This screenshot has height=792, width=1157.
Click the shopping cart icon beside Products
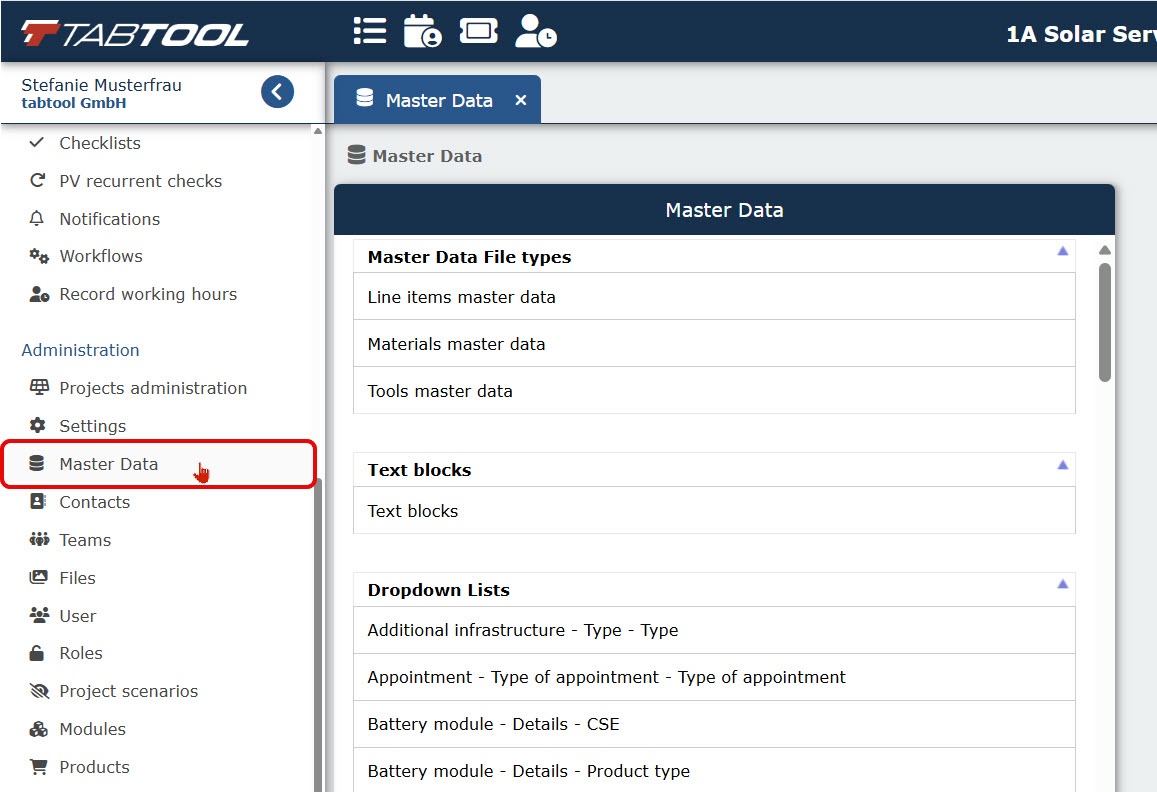tap(38, 767)
